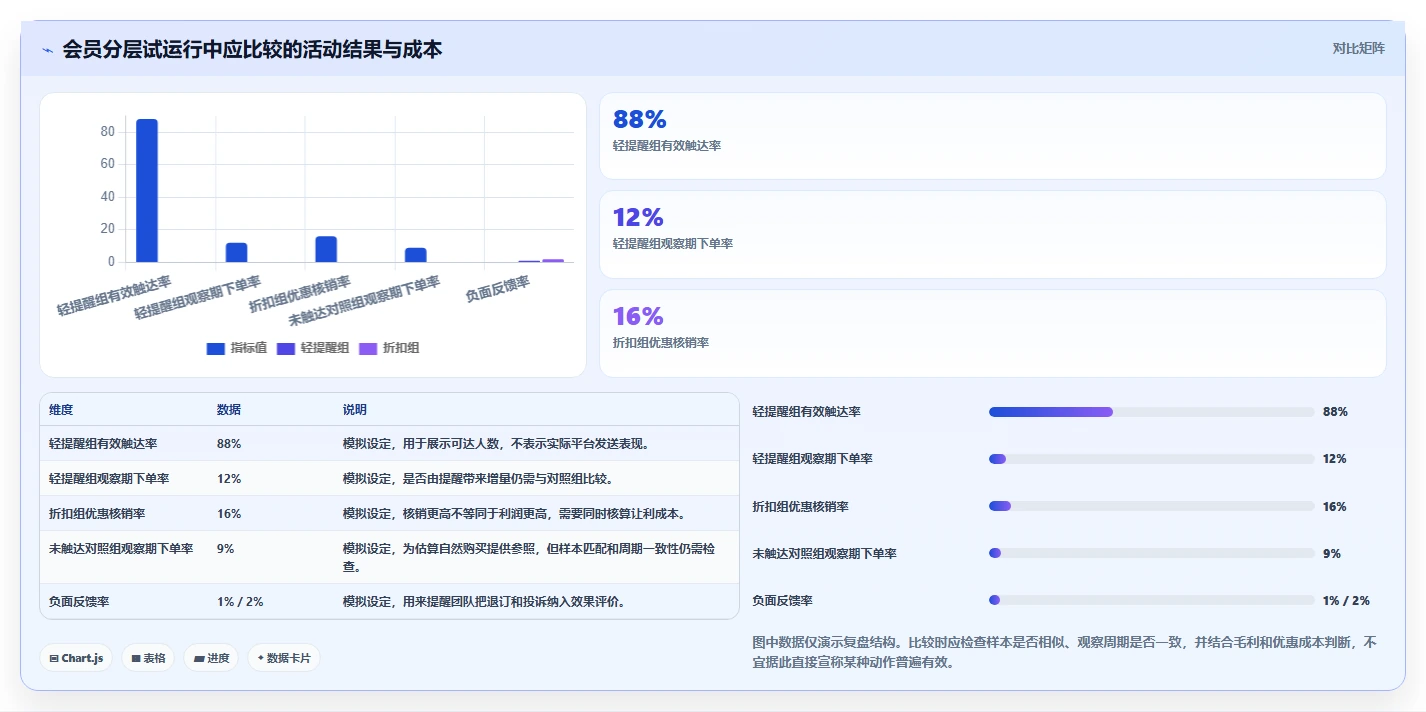Image resolution: width=1426 pixels, height=712 pixels.
Task: Click the 进度 tag chip
Action: 211,658
